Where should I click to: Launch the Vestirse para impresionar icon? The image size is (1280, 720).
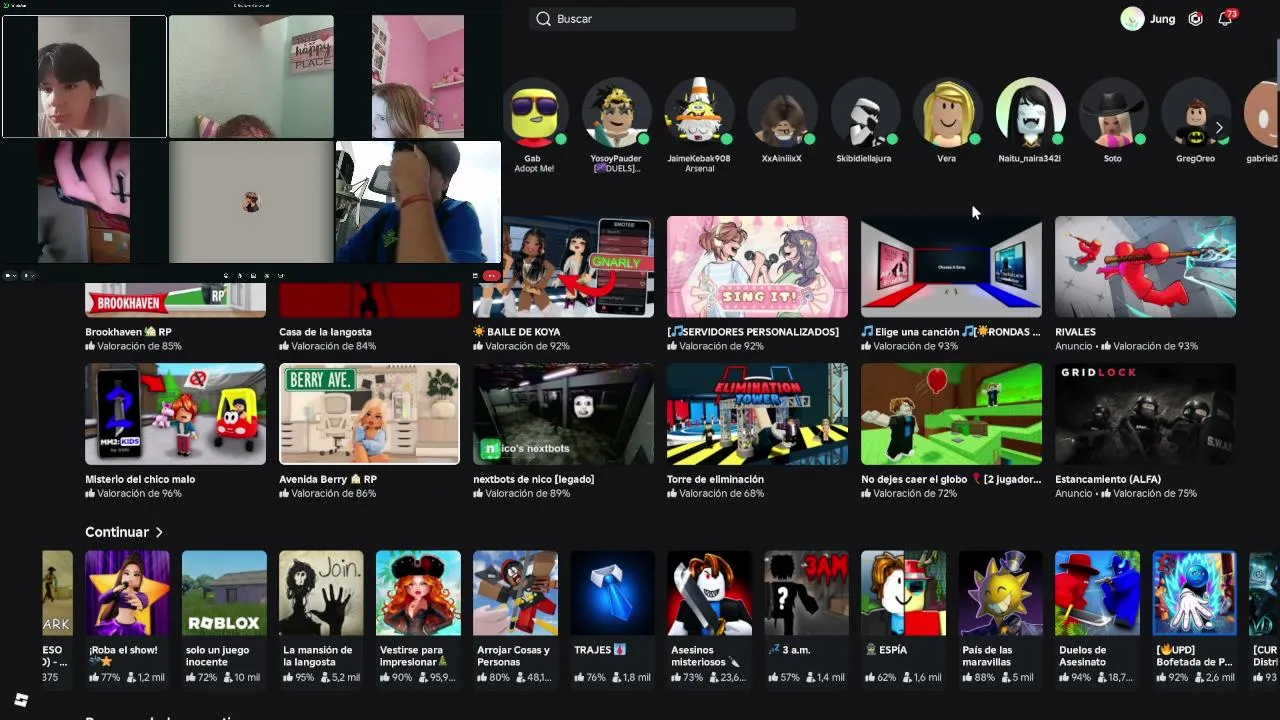tap(418, 593)
